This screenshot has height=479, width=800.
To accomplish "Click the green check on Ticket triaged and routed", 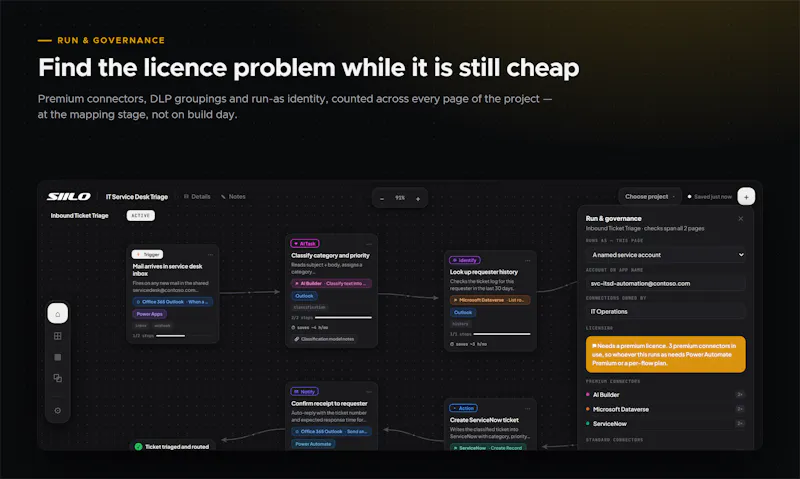I will tap(138, 446).
